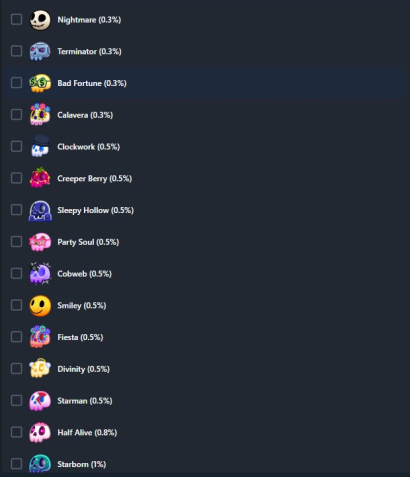Click the yellow Smiley face icon
The width and height of the screenshot is (410, 477).
tap(40, 306)
